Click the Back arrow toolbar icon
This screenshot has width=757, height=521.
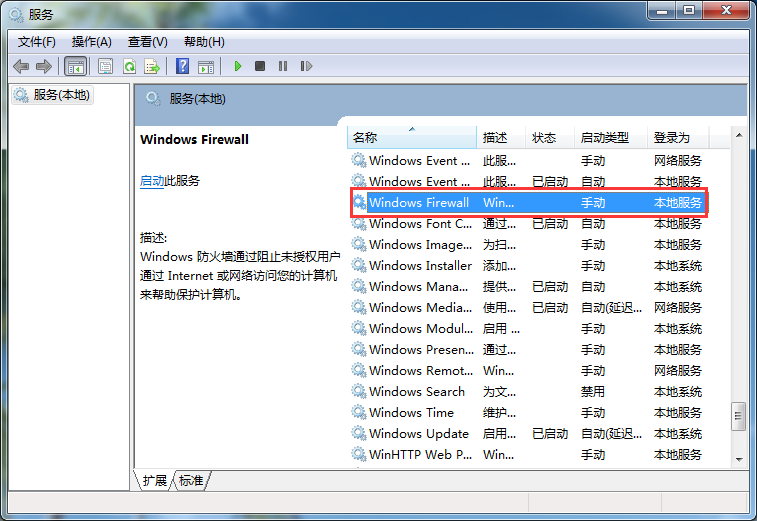[21, 66]
